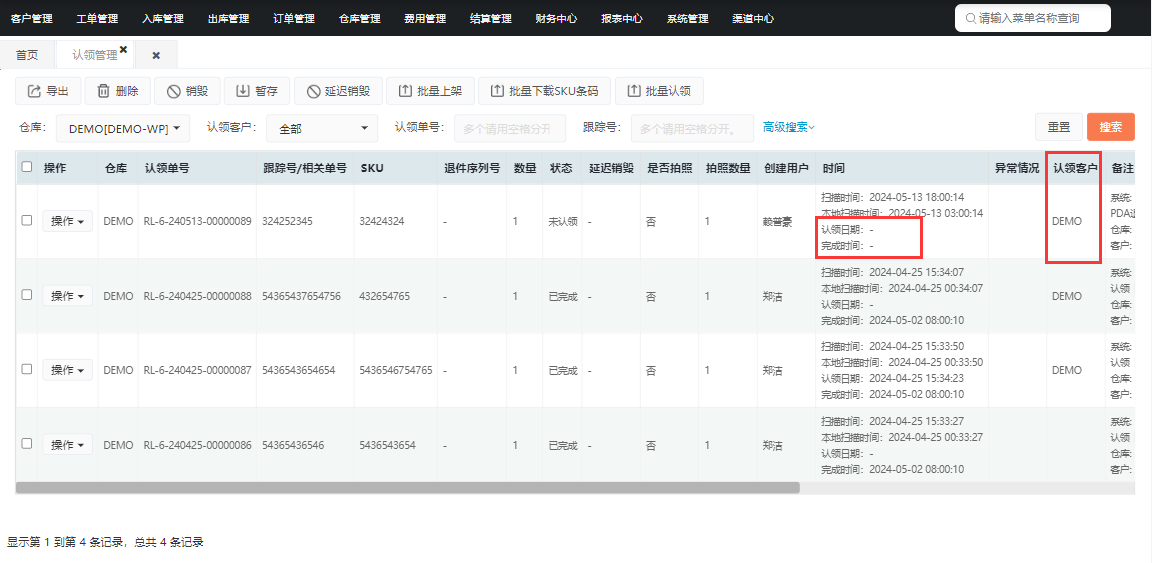Click tracking number 54365436546
This screenshot has width=1152, height=563.
(x=293, y=445)
